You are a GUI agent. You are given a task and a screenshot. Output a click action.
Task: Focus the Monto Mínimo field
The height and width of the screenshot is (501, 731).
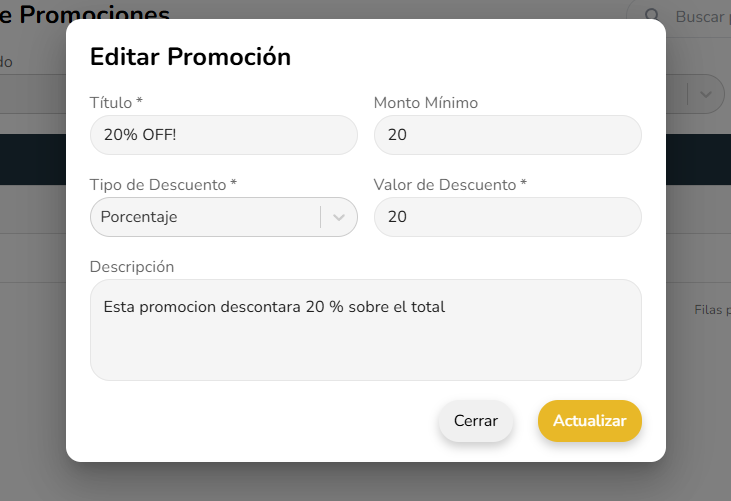(x=507, y=135)
